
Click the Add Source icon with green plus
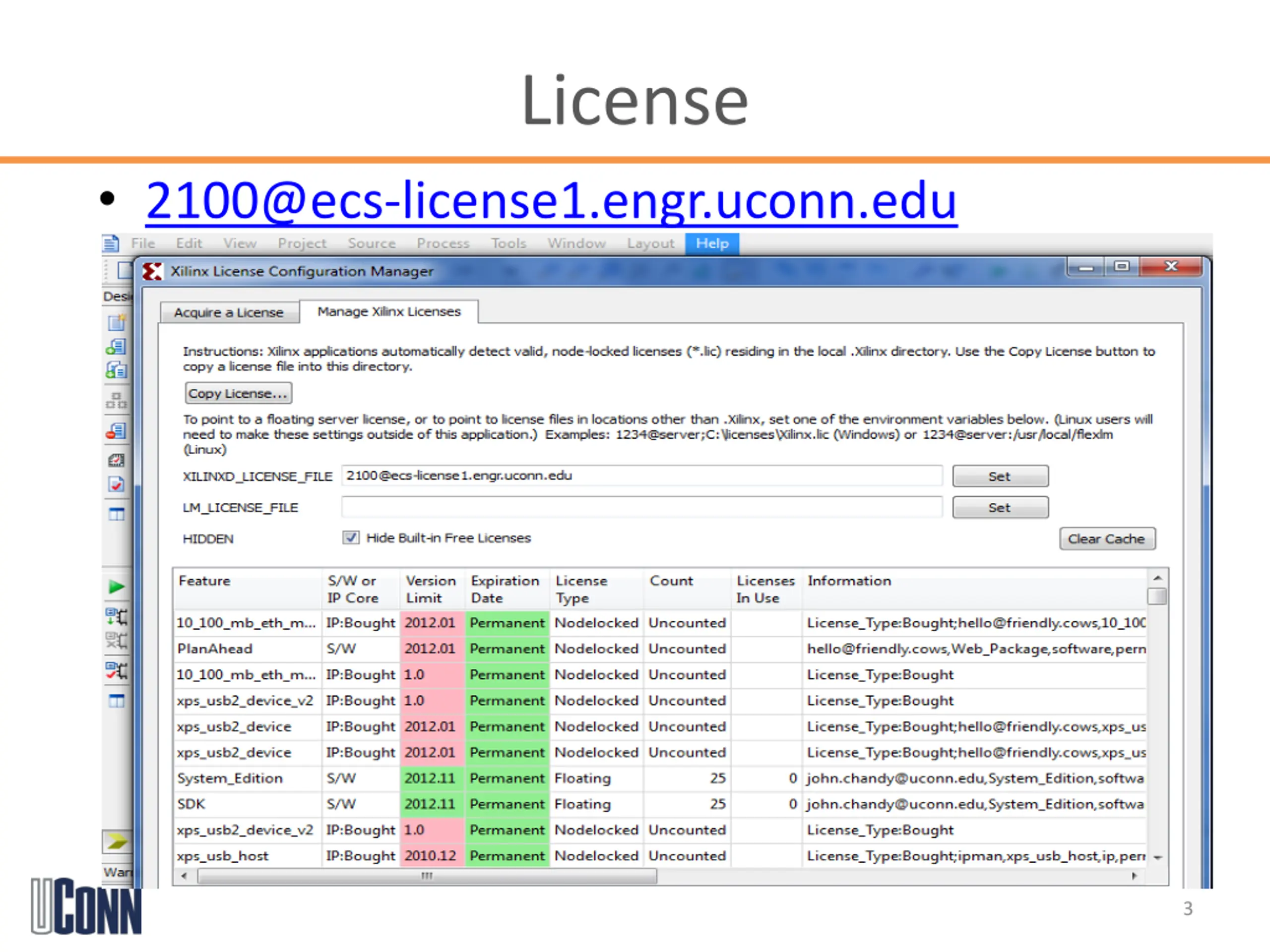pos(116,347)
